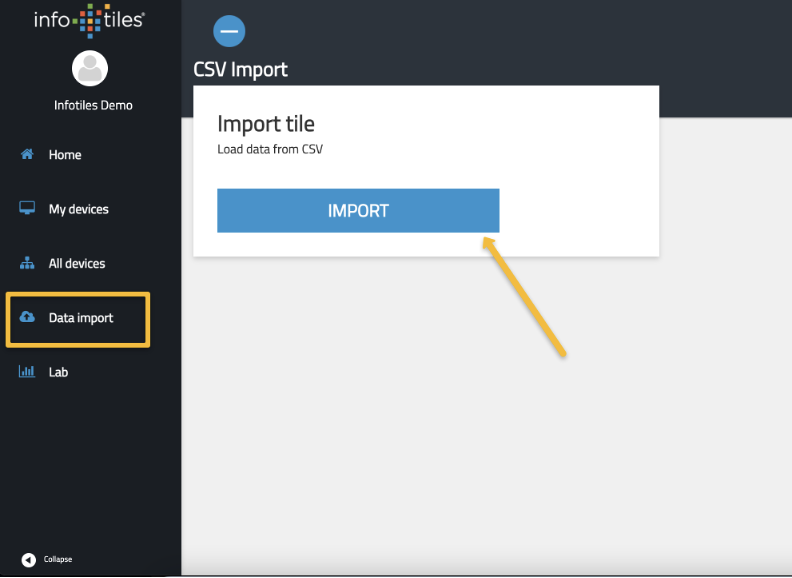Open My devices in the sidebar
The width and height of the screenshot is (792, 578).
[x=78, y=209]
